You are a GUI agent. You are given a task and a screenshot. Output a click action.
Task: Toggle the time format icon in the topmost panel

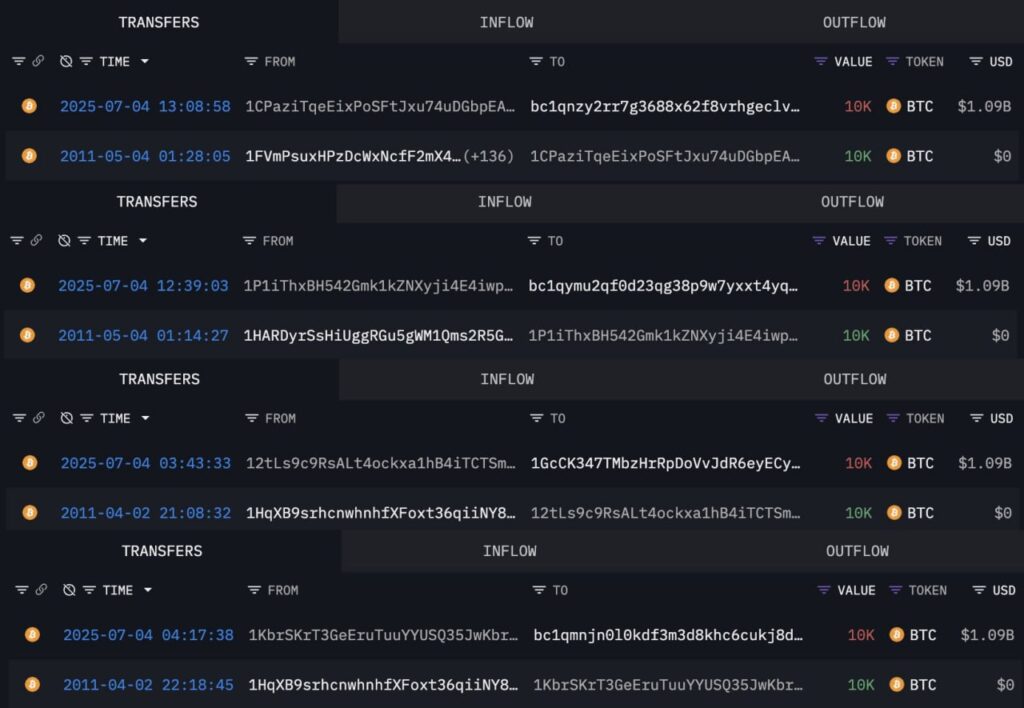tap(66, 61)
